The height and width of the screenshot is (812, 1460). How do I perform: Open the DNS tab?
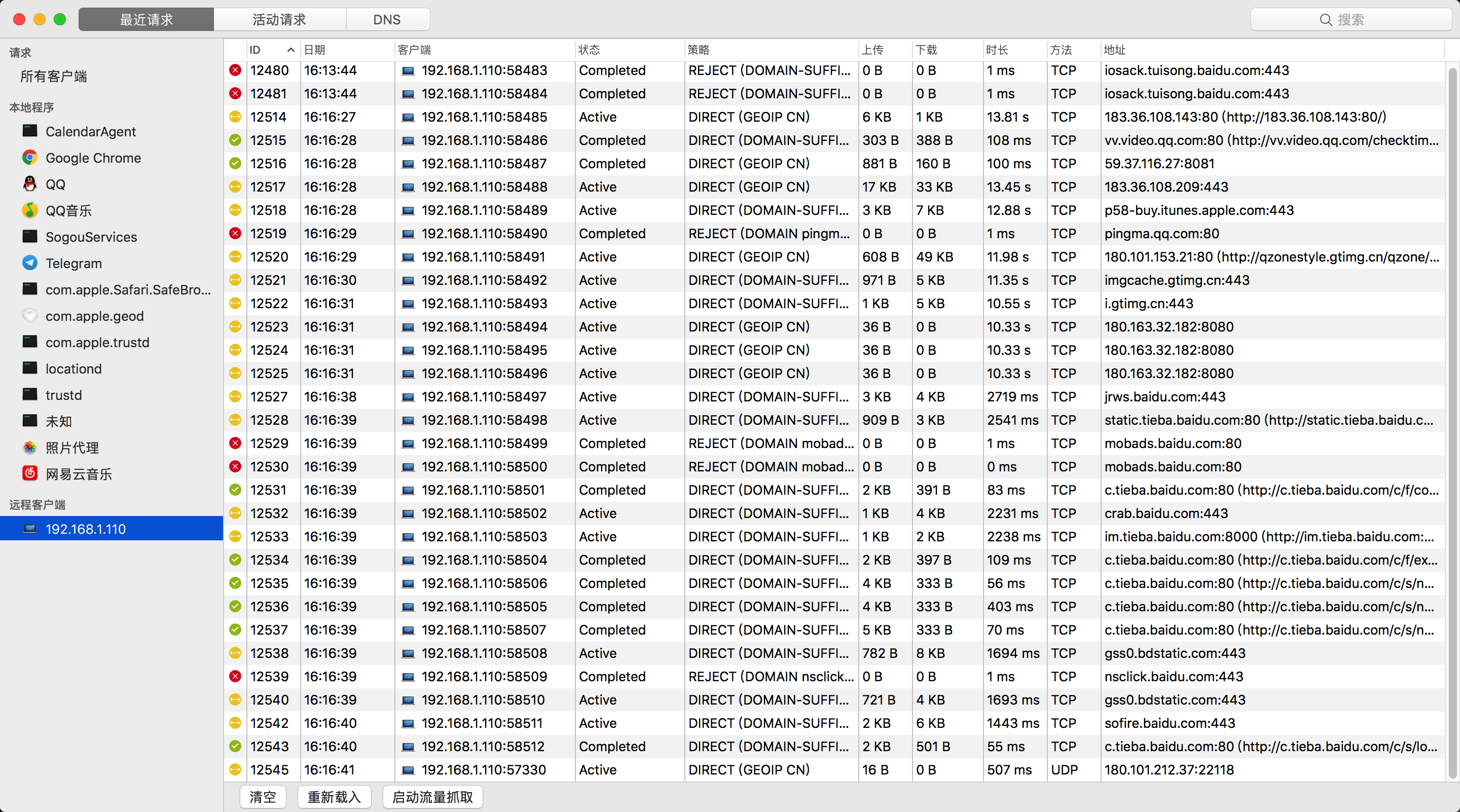click(x=386, y=20)
